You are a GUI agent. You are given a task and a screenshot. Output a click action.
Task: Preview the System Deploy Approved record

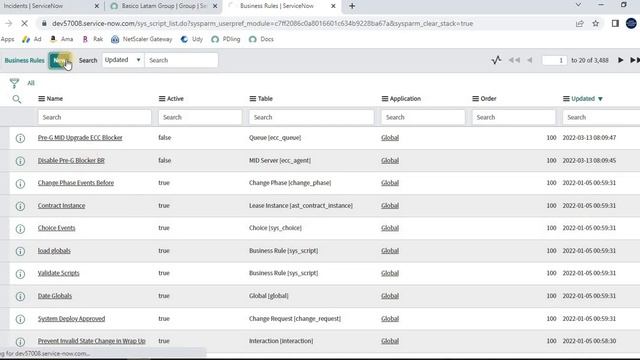click(x=20, y=319)
